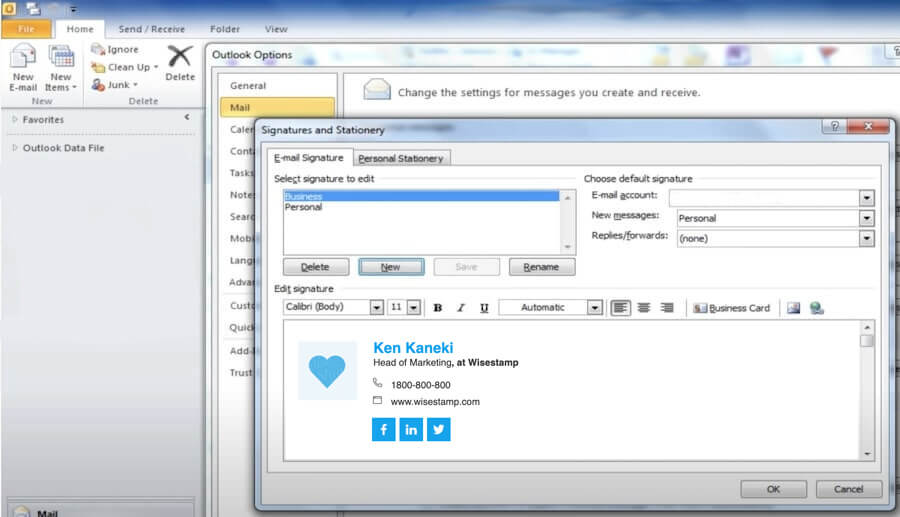
Task: Click the Twitter icon in signature
Action: coord(439,429)
